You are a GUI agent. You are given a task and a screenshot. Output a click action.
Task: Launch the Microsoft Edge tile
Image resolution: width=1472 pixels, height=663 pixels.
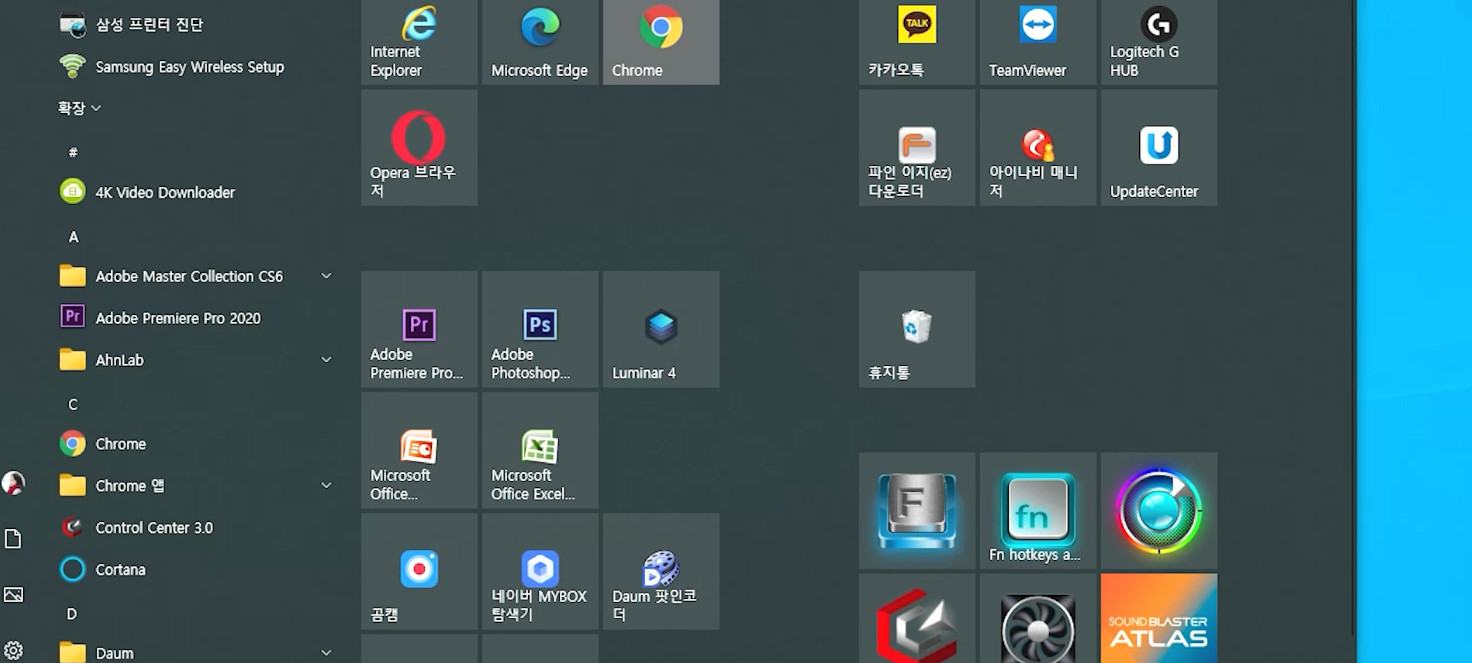(x=540, y=42)
